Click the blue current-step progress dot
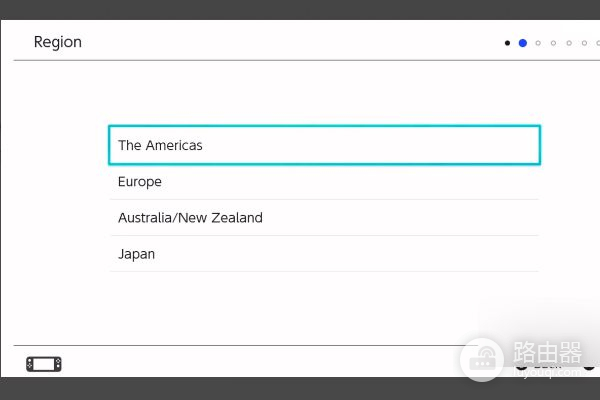Viewport: 600px width, 400px height. tap(522, 43)
